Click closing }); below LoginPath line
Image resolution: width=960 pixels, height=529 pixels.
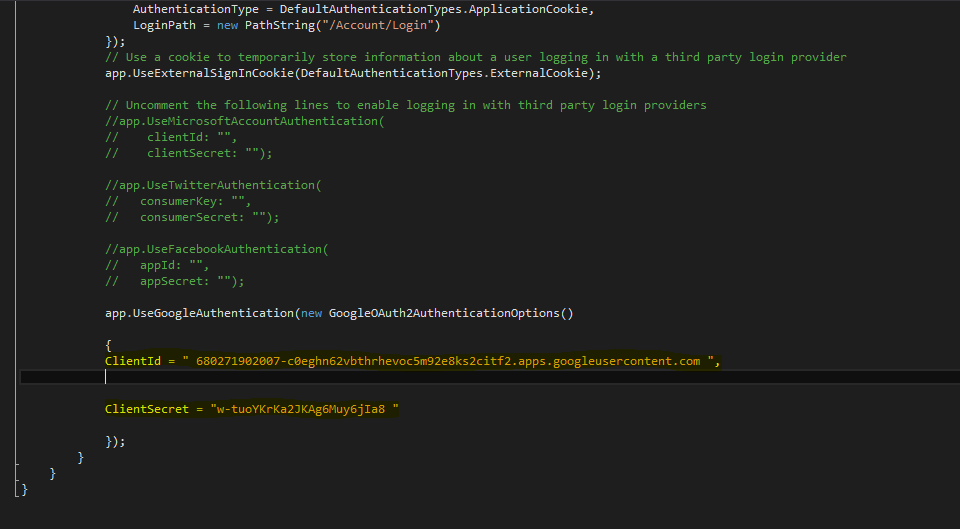click(x=116, y=41)
